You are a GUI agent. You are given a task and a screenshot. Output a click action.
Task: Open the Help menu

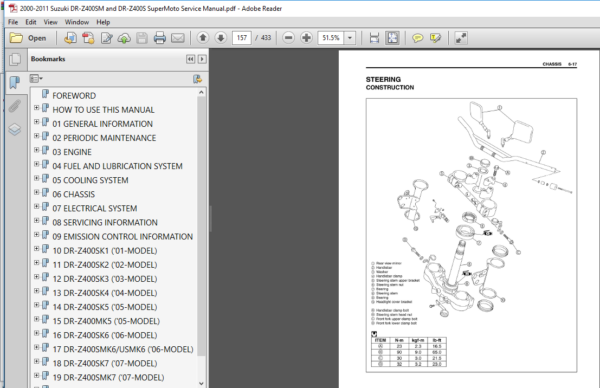coord(103,22)
